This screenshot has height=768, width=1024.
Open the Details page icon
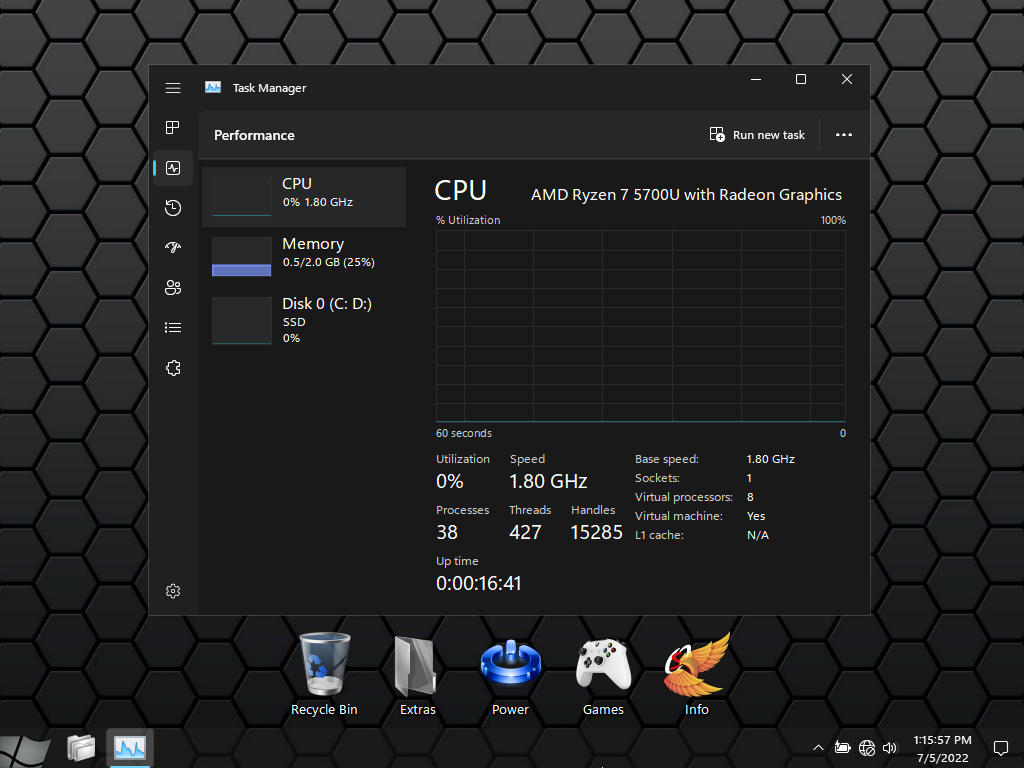(172, 327)
